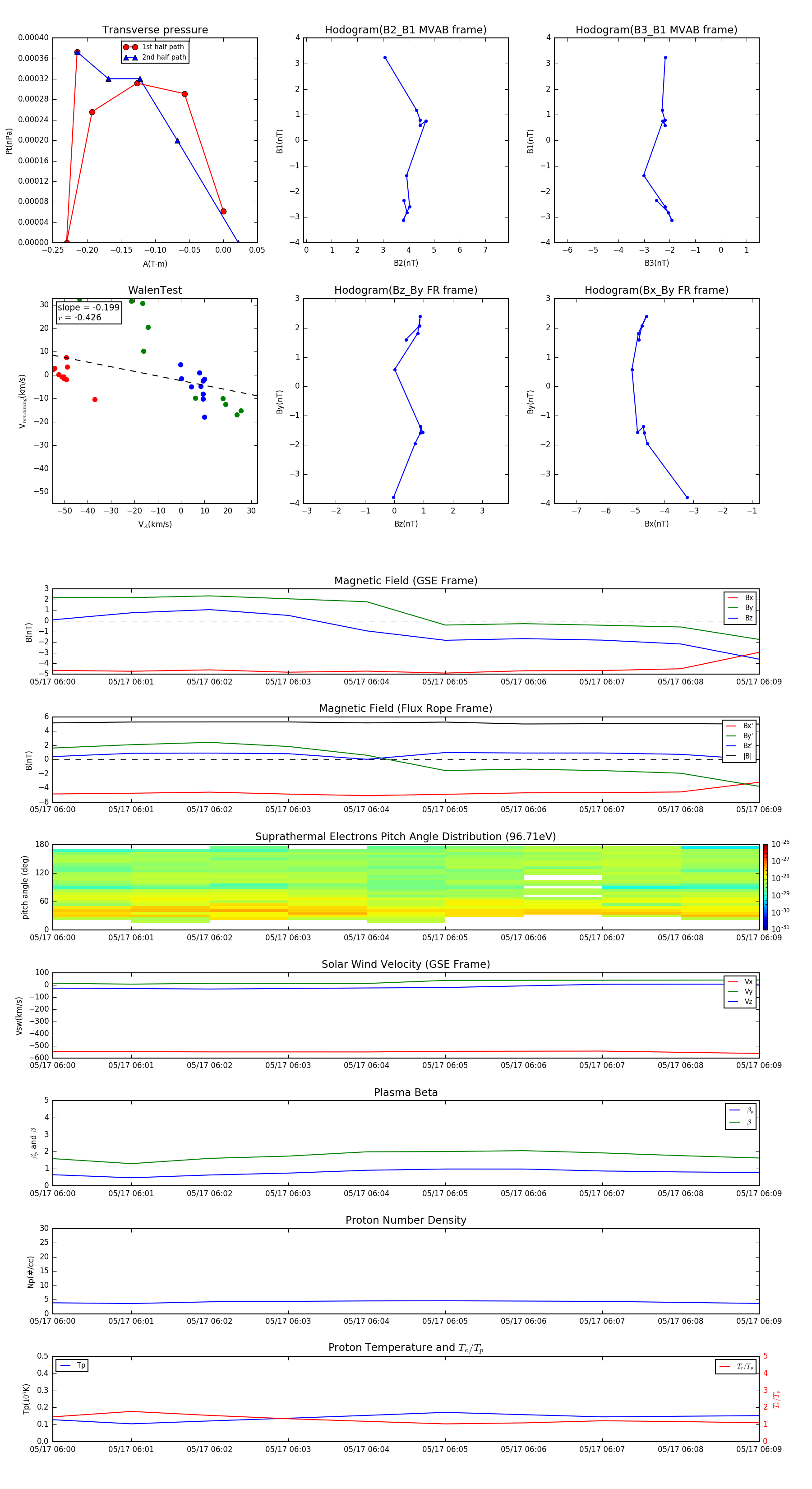This screenshot has width=812, height=1489.
Task: Click 'Magnetic Field (GSE Frame)' title
Action: click(x=406, y=581)
